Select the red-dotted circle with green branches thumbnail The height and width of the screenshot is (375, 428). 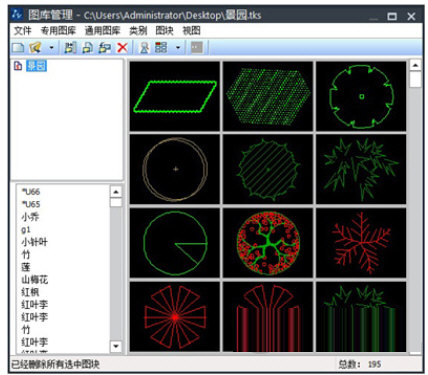(268, 243)
